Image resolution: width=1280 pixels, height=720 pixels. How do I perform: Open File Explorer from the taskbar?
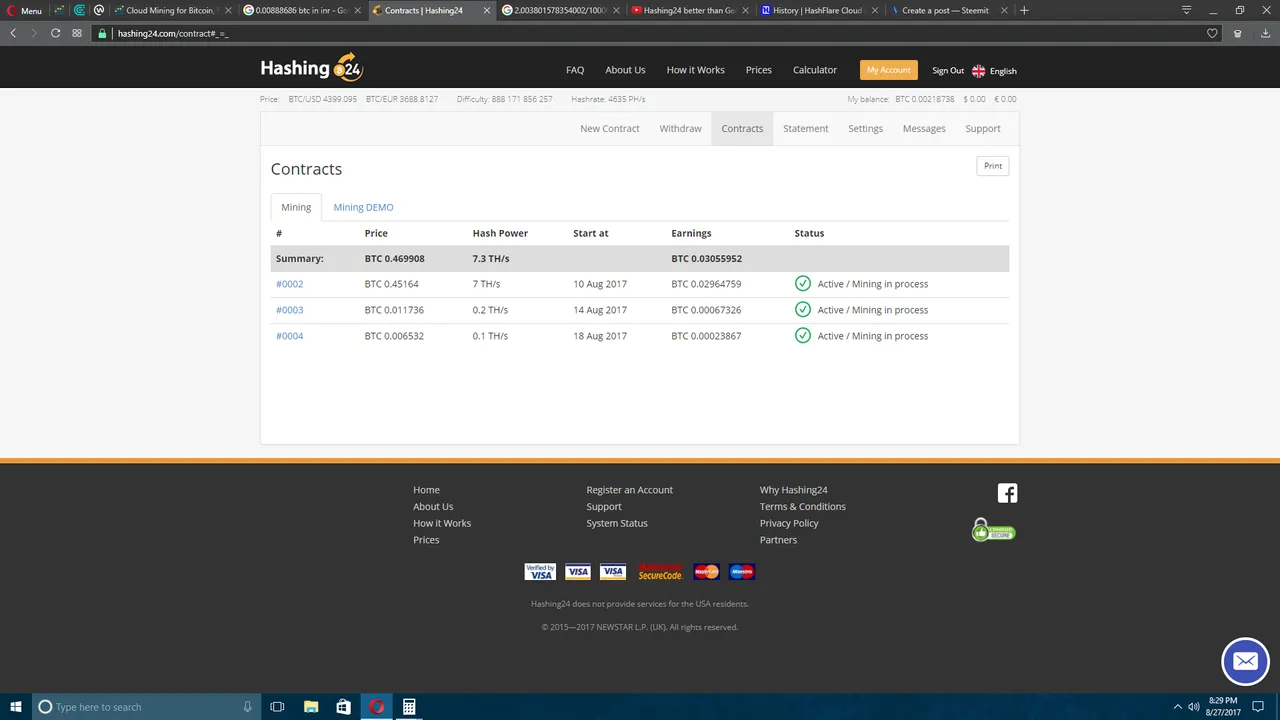pos(311,707)
